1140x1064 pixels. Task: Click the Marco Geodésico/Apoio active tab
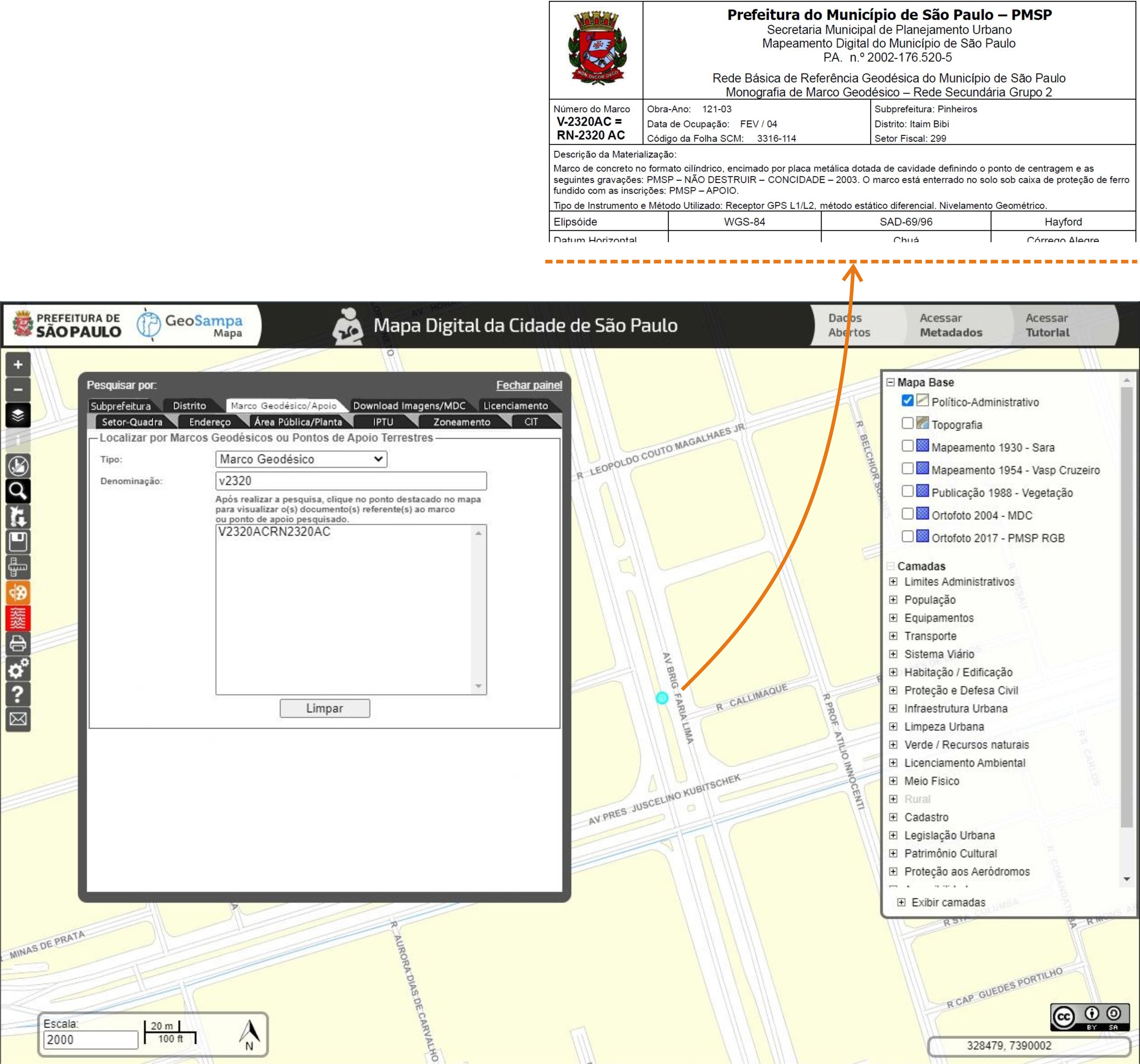pos(284,405)
